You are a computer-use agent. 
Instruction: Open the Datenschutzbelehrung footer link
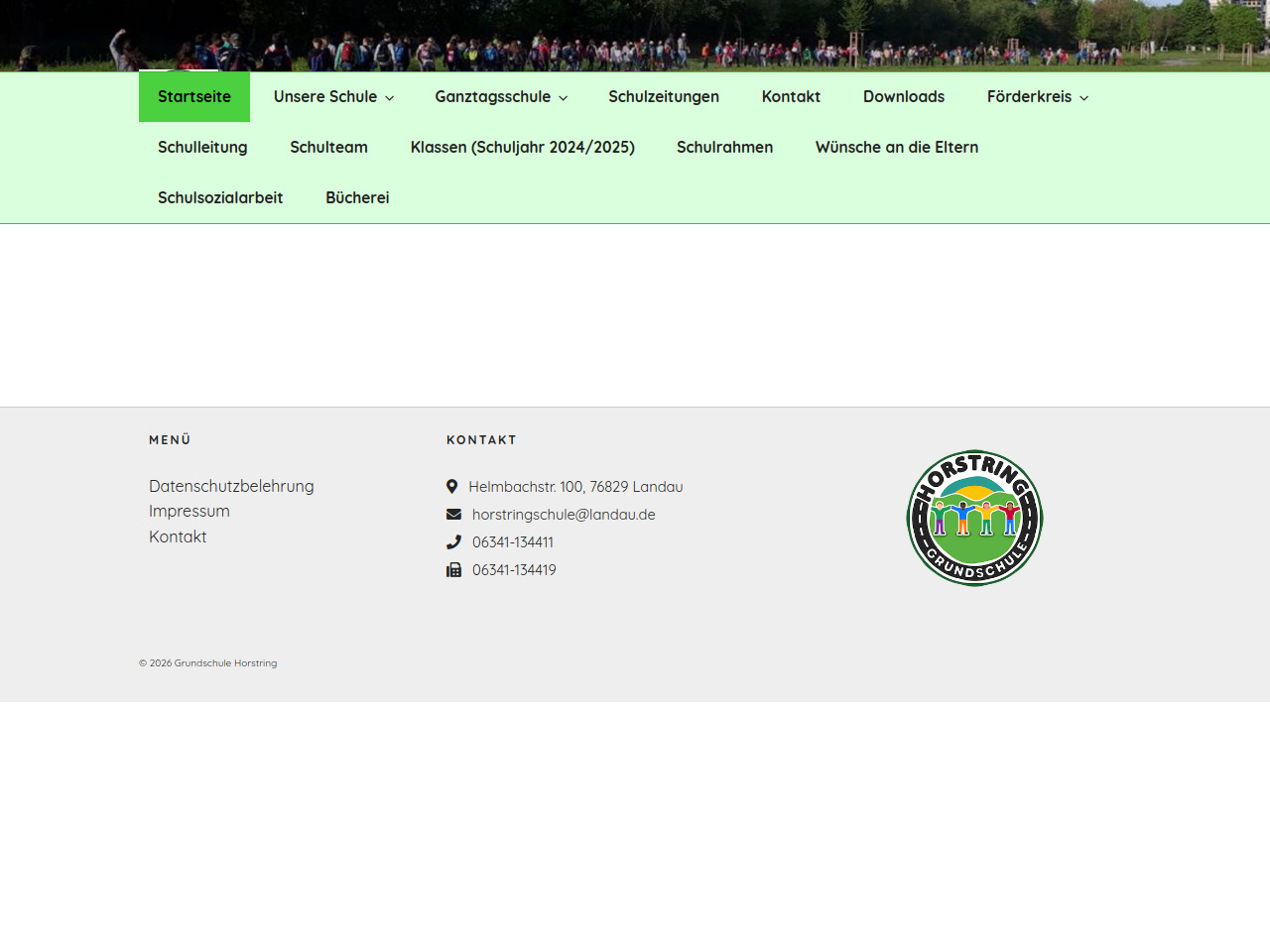tap(231, 486)
